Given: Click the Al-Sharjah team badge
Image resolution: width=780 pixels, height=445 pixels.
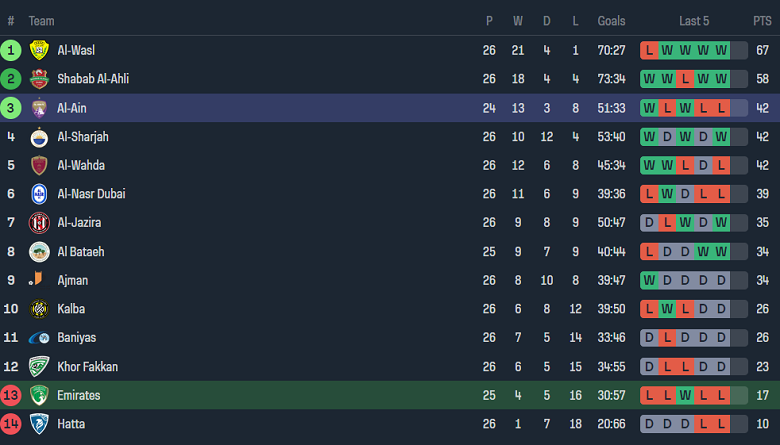Looking at the screenshot, I should tap(39, 137).
